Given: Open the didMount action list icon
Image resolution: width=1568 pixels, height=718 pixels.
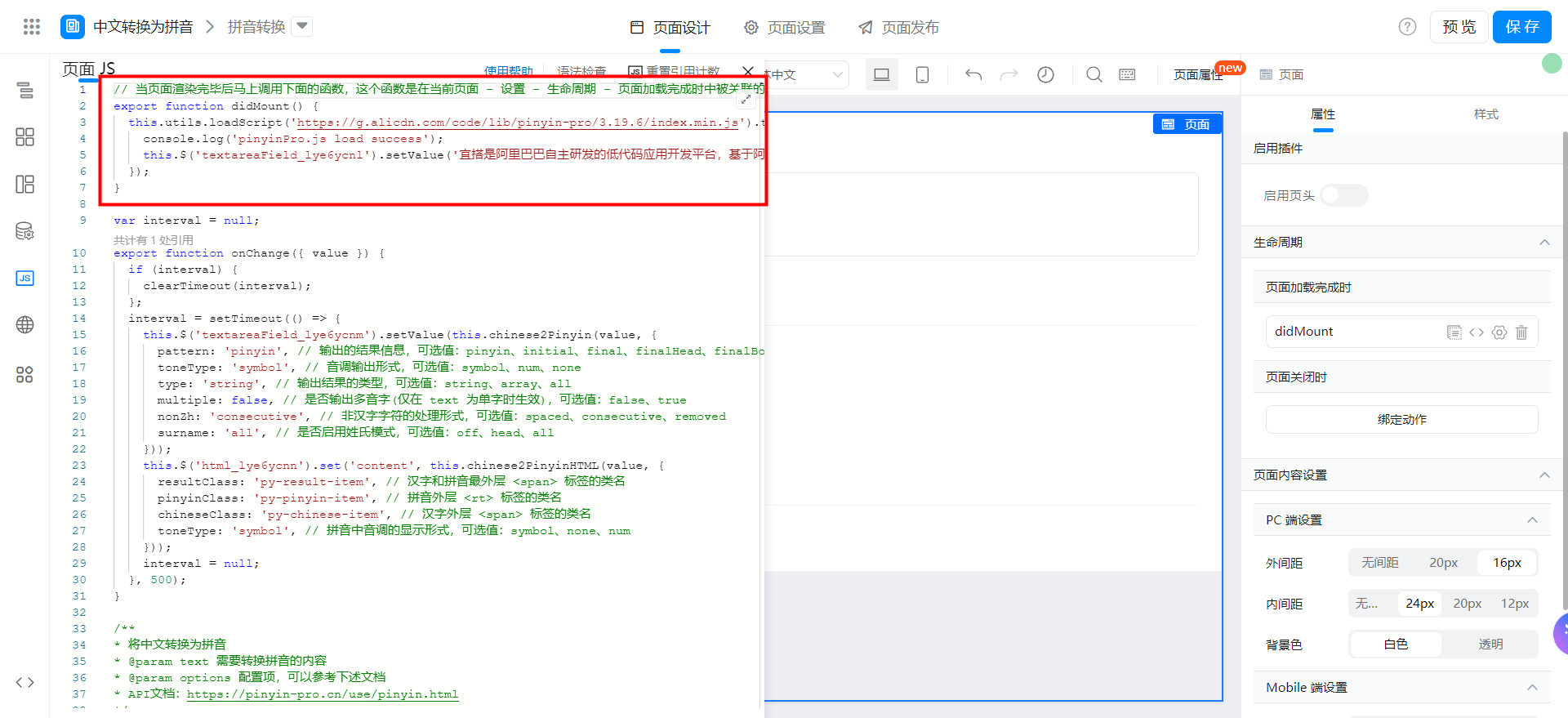Looking at the screenshot, I should coord(1454,332).
